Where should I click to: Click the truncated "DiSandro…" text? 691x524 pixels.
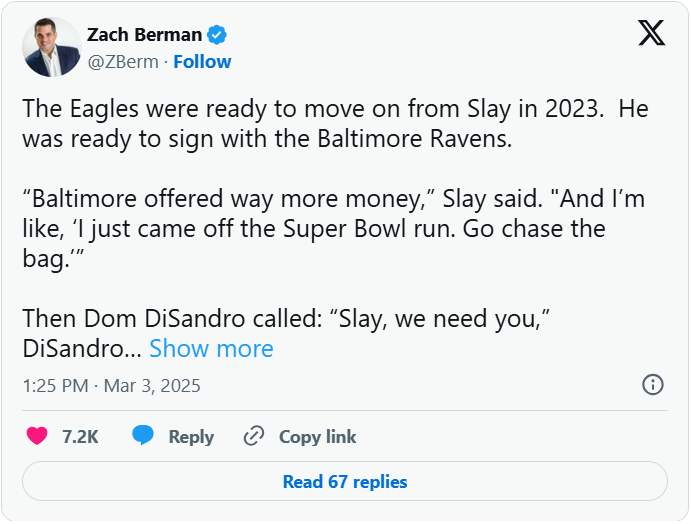(81, 348)
